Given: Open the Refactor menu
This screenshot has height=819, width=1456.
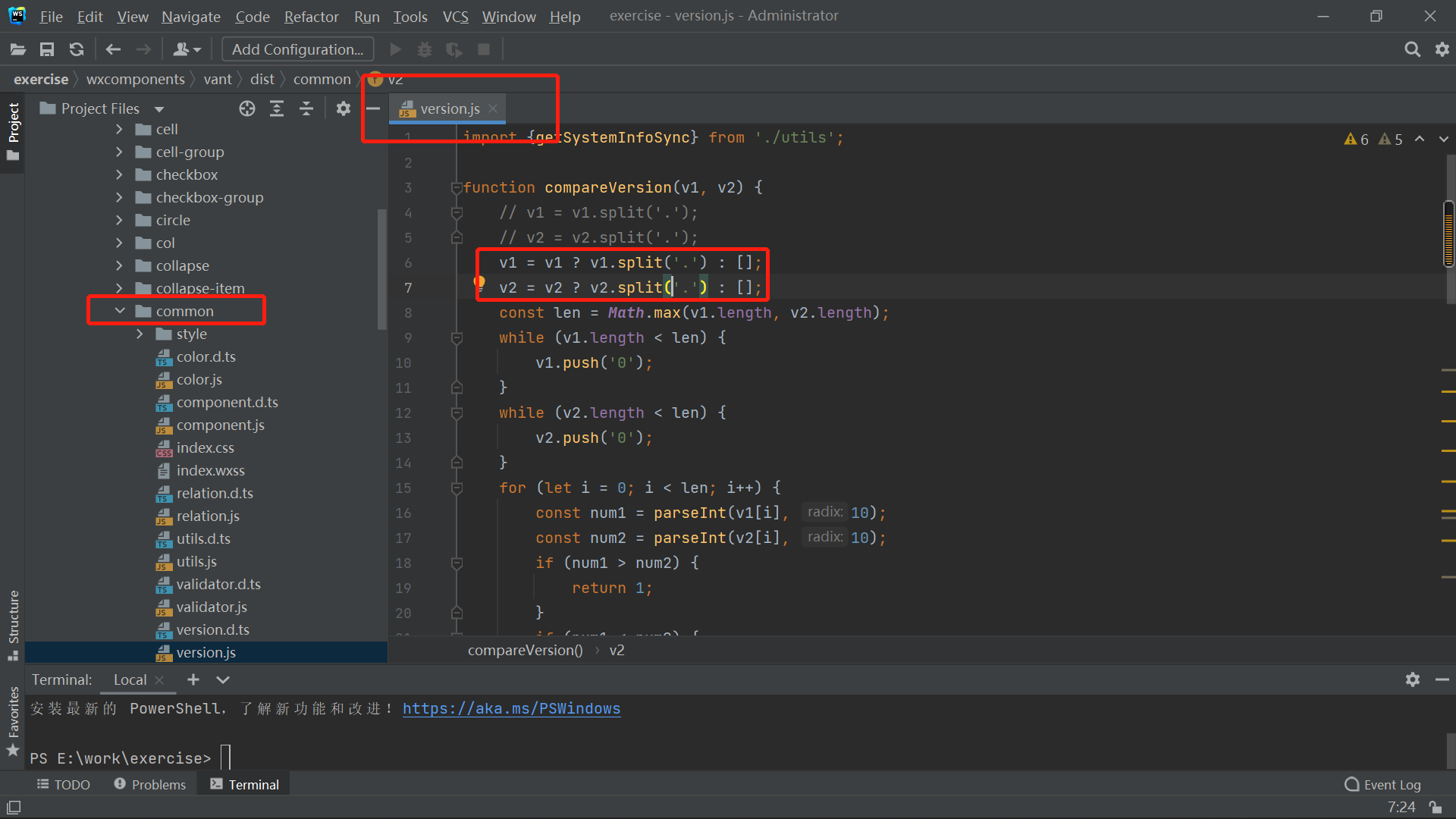Looking at the screenshot, I should [311, 16].
